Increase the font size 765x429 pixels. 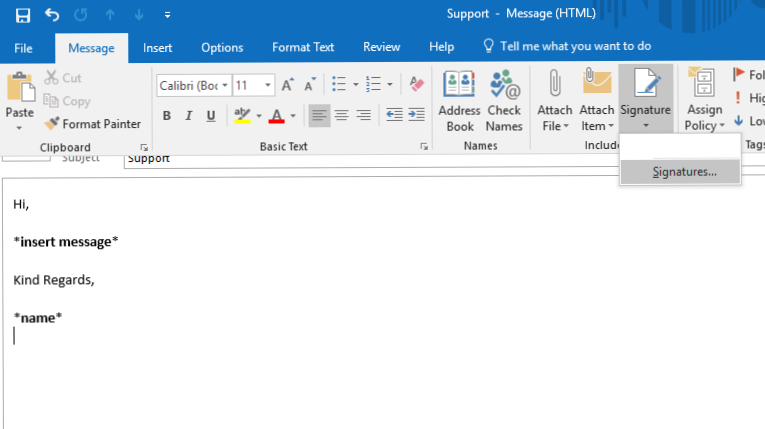pyautogui.click(x=288, y=86)
